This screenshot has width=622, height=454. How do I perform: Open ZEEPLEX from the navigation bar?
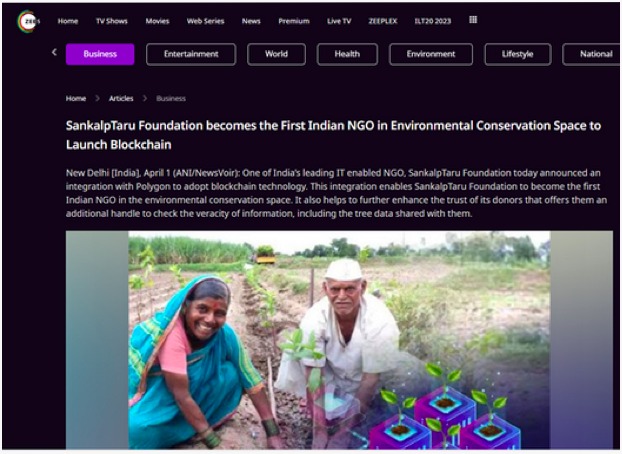pos(383,21)
